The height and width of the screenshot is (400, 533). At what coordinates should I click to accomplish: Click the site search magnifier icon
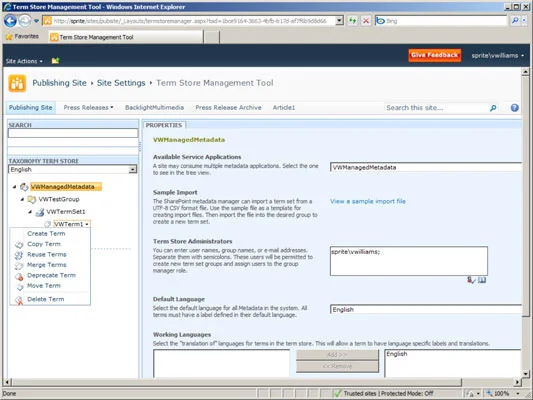click(493, 108)
